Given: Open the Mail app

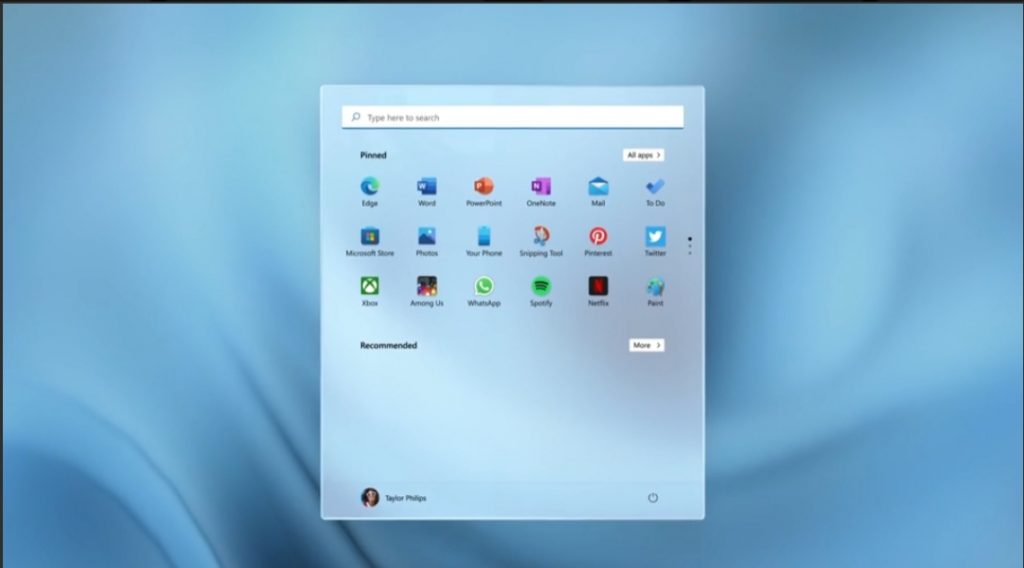Looking at the screenshot, I should point(598,191).
